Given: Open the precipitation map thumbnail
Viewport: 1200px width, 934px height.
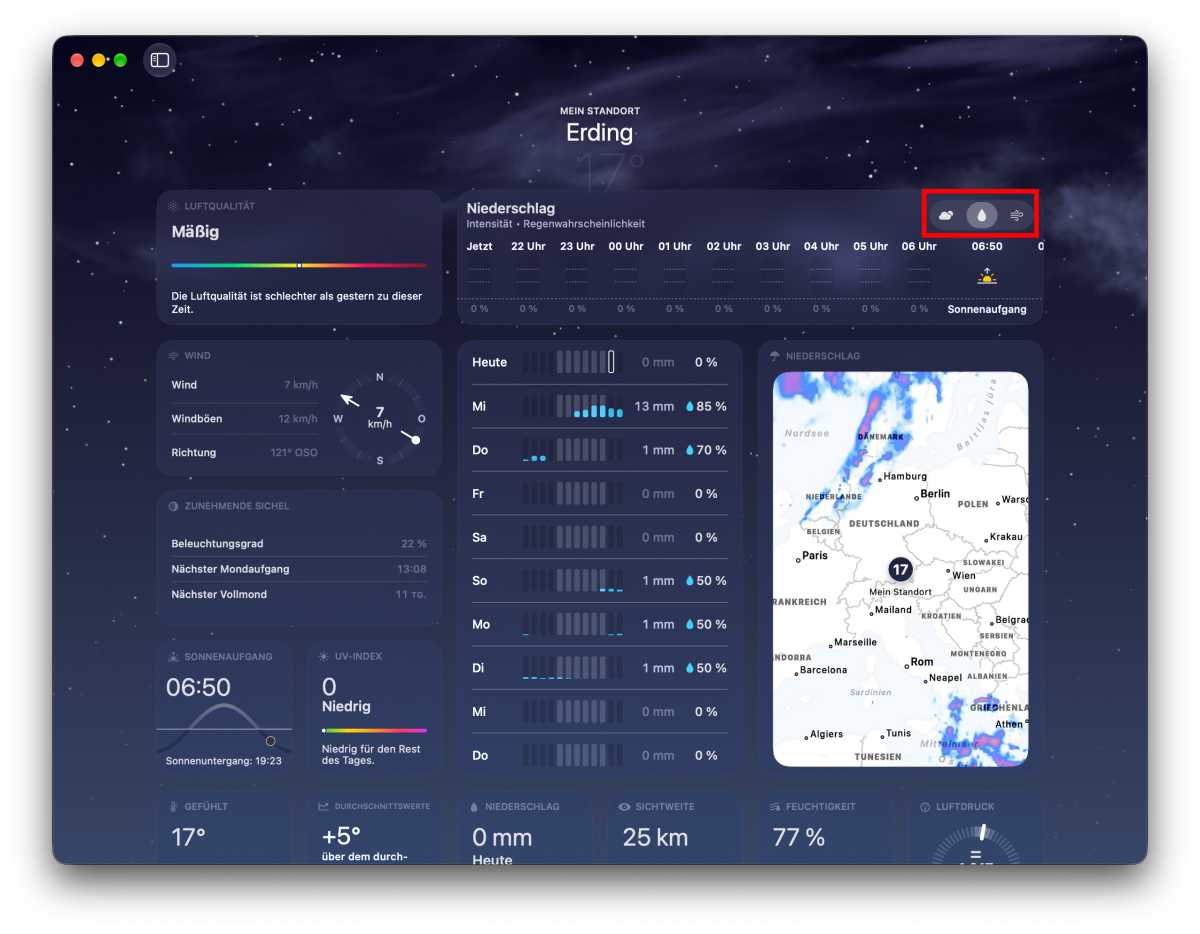Looking at the screenshot, I should tap(900, 569).
